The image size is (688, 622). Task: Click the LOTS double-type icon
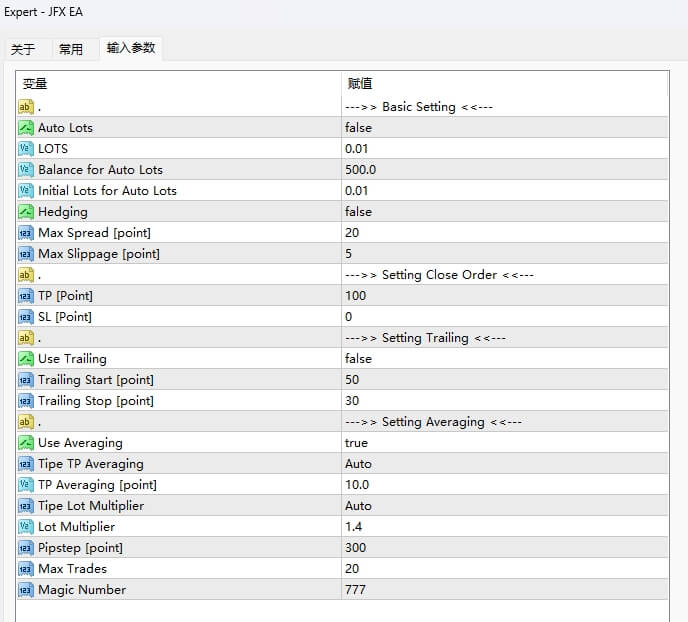26,149
